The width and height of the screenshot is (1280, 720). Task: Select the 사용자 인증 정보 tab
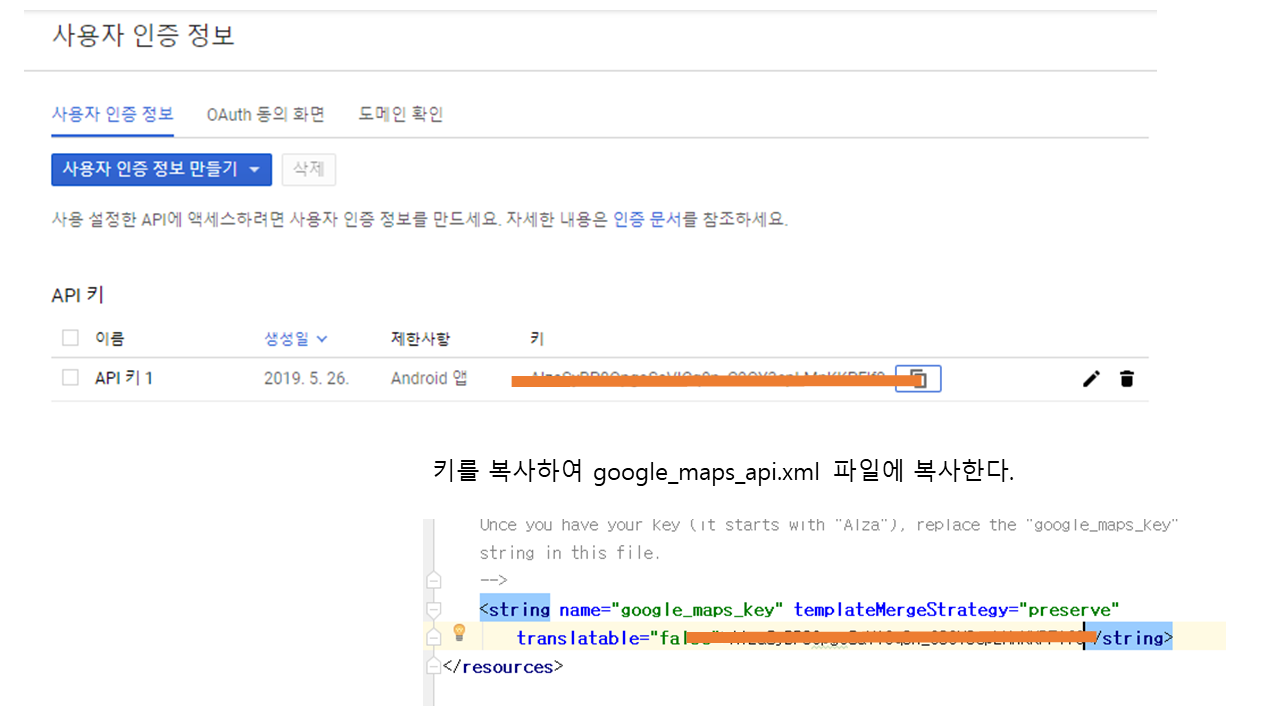(112, 113)
